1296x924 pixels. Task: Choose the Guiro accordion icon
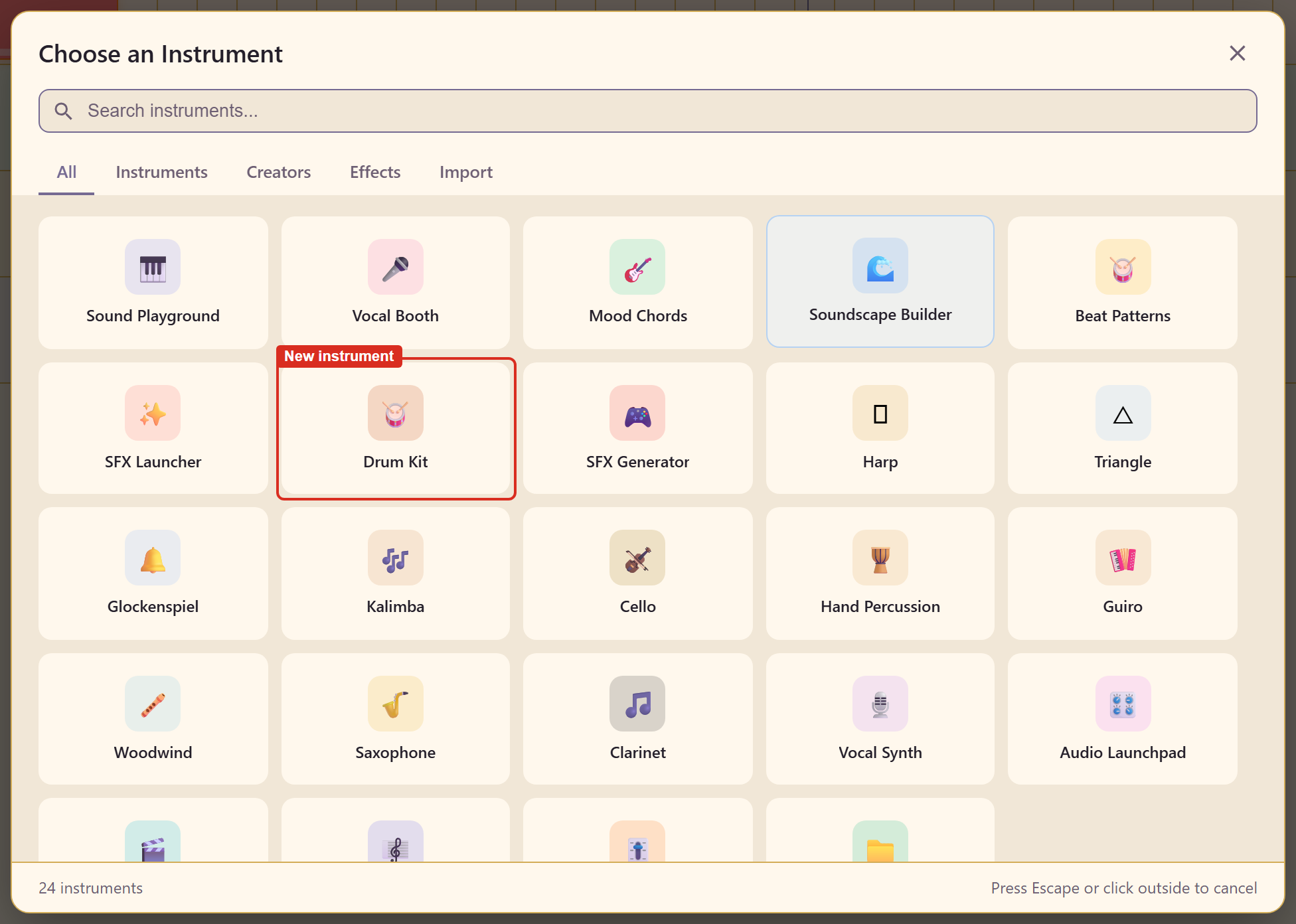tap(1123, 558)
